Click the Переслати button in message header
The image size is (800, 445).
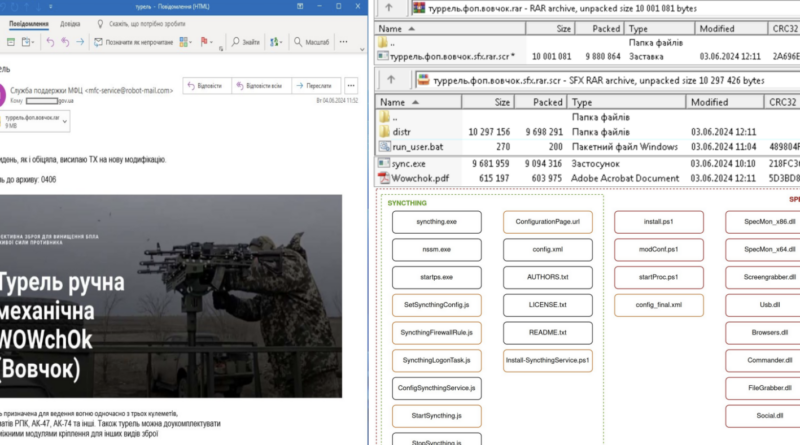coord(315,86)
